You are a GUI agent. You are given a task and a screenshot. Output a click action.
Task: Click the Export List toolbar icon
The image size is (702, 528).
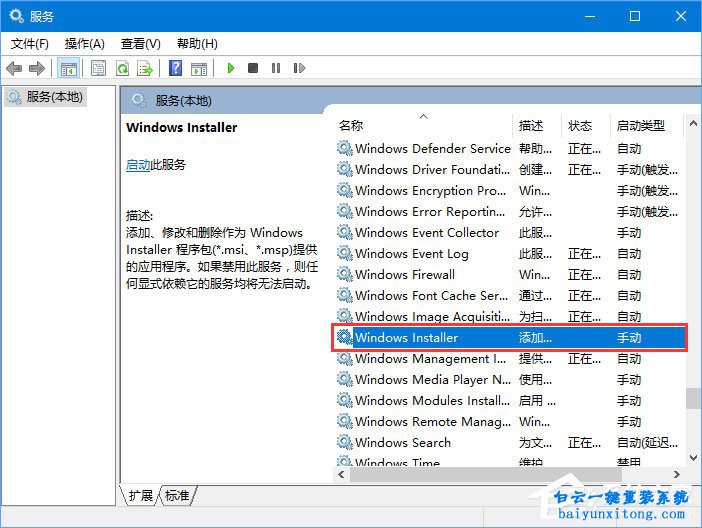click(x=145, y=69)
